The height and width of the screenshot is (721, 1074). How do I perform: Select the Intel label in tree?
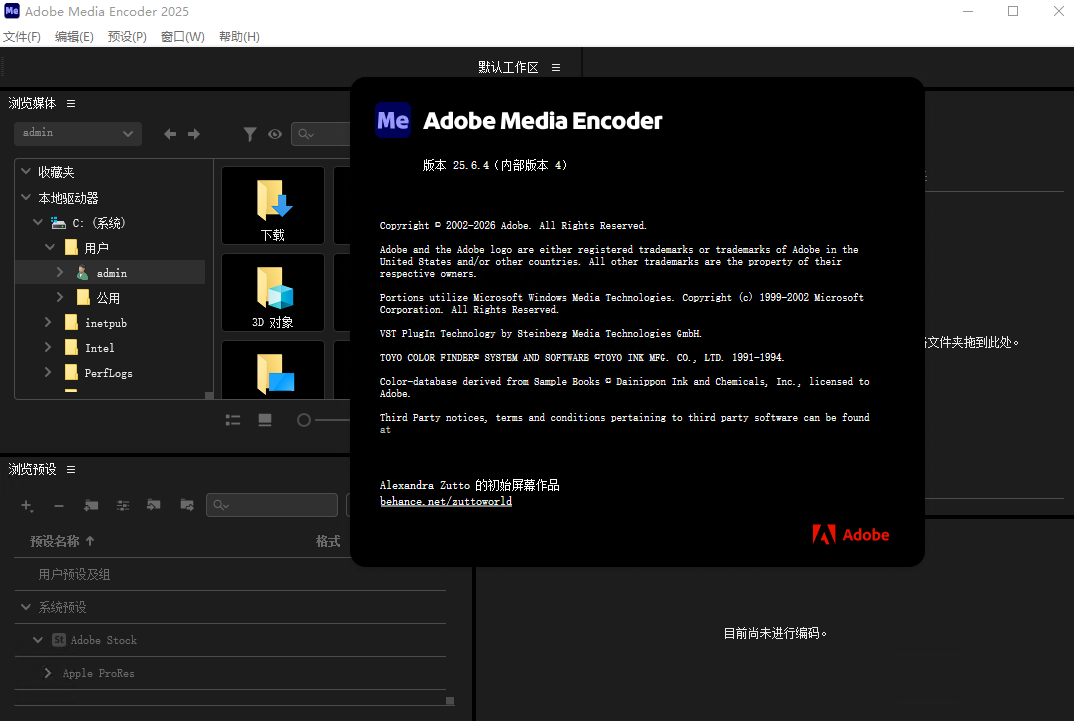(x=99, y=348)
